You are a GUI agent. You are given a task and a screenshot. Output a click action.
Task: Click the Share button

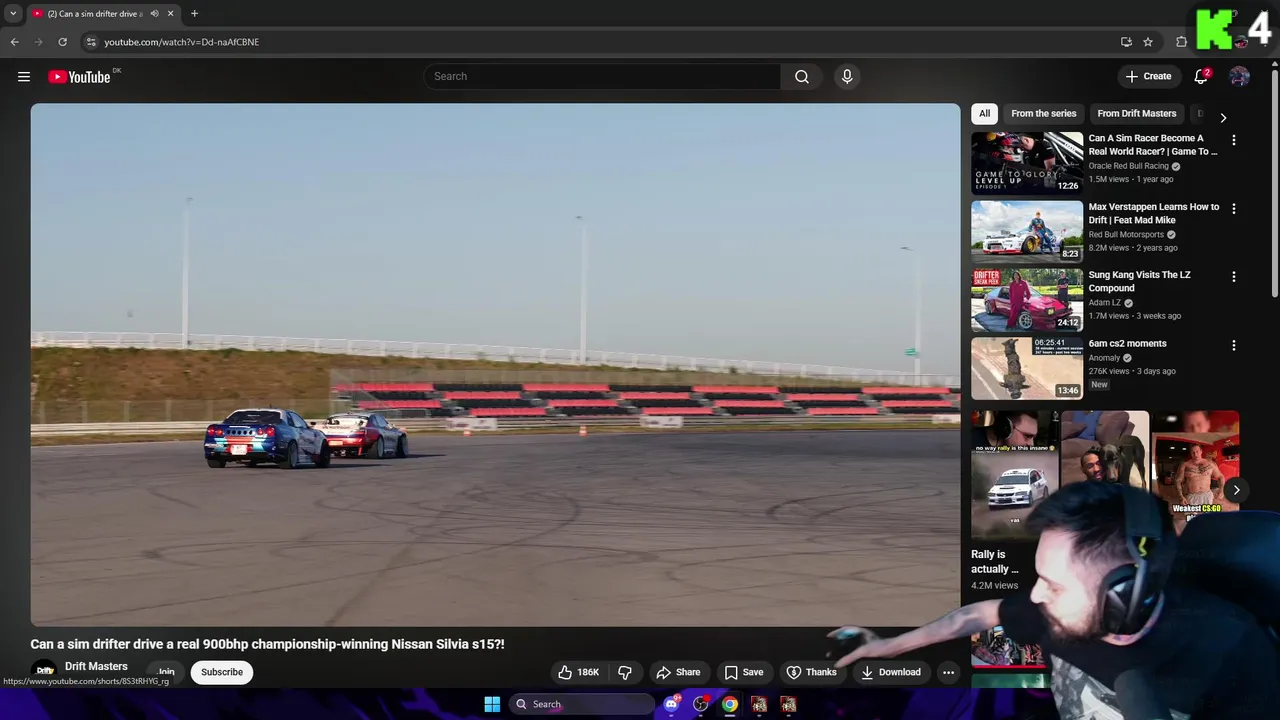(677, 672)
